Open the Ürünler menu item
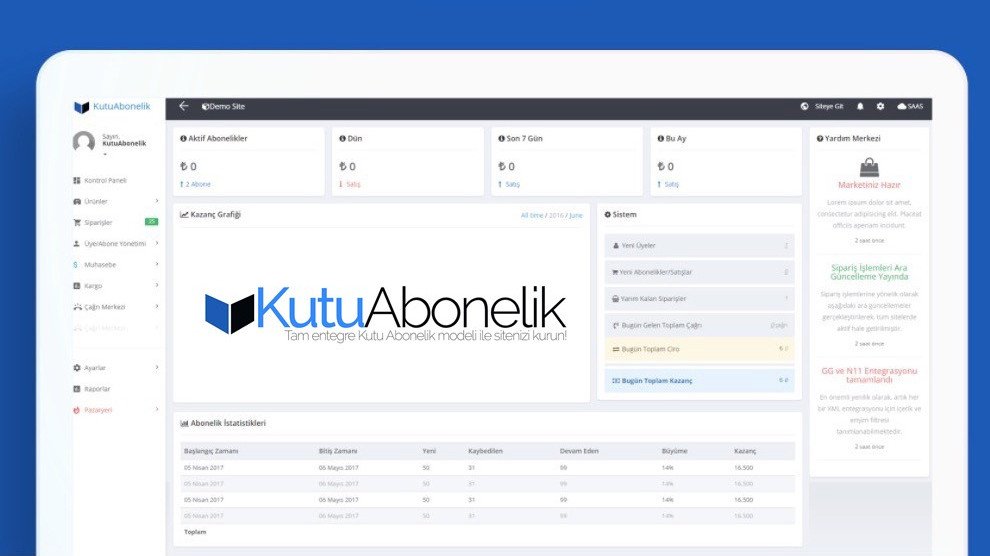Screen dimensions: 990x556 click(x=96, y=201)
